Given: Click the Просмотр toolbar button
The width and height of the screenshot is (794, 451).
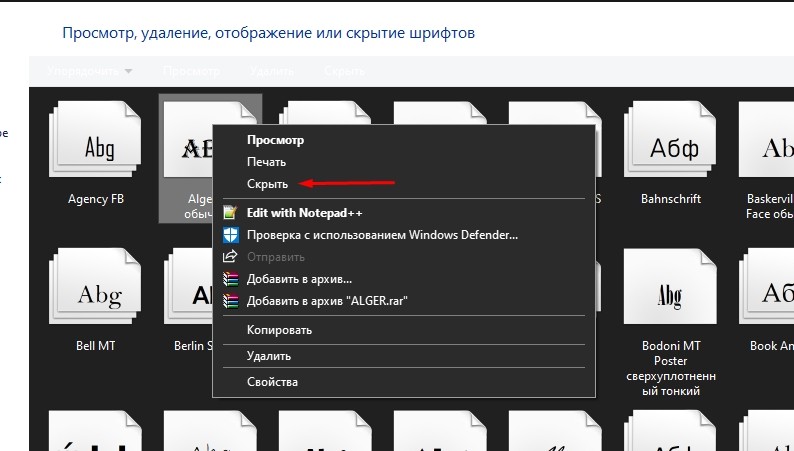Looking at the screenshot, I should [191, 71].
